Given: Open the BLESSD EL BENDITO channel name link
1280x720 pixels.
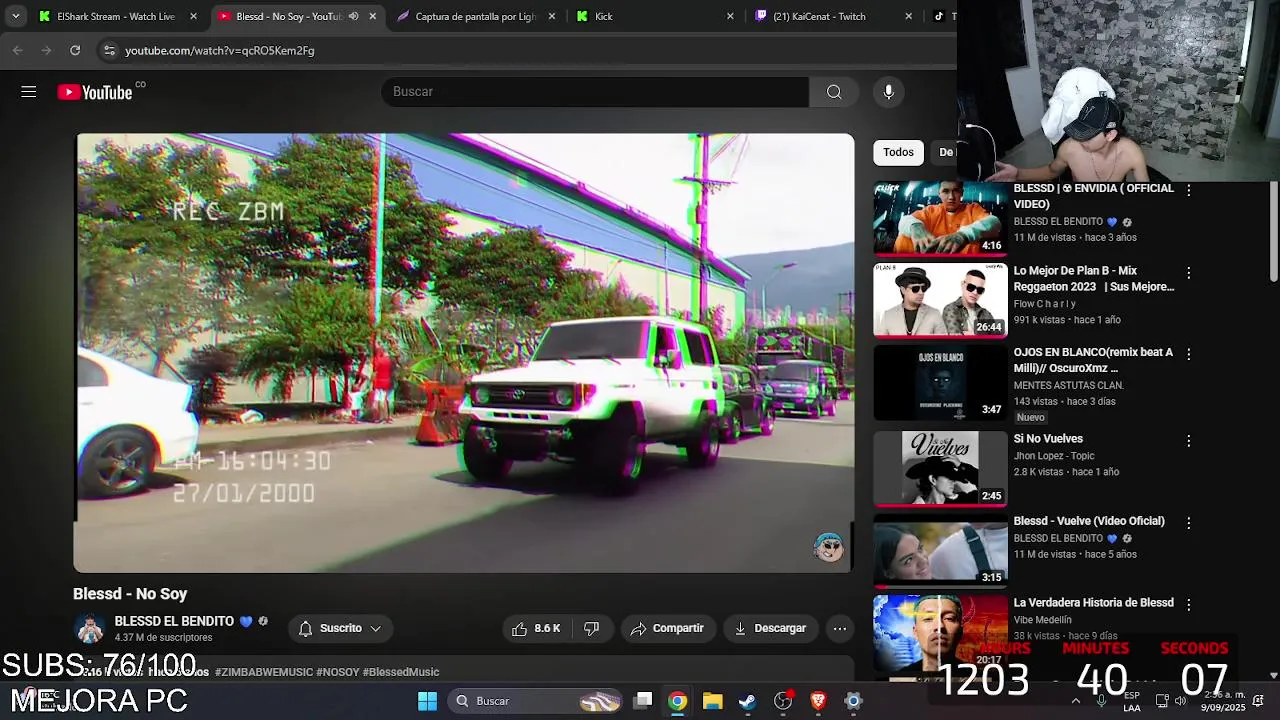Looking at the screenshot, I should (x=174, y=621).
